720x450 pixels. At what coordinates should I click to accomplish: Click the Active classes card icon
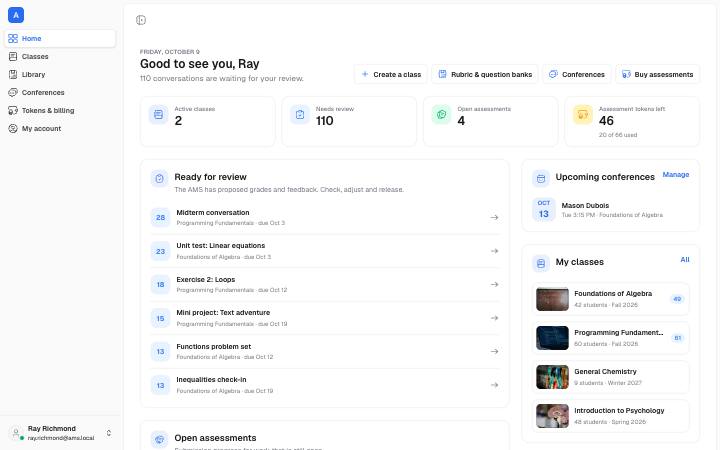pos(158,114)
